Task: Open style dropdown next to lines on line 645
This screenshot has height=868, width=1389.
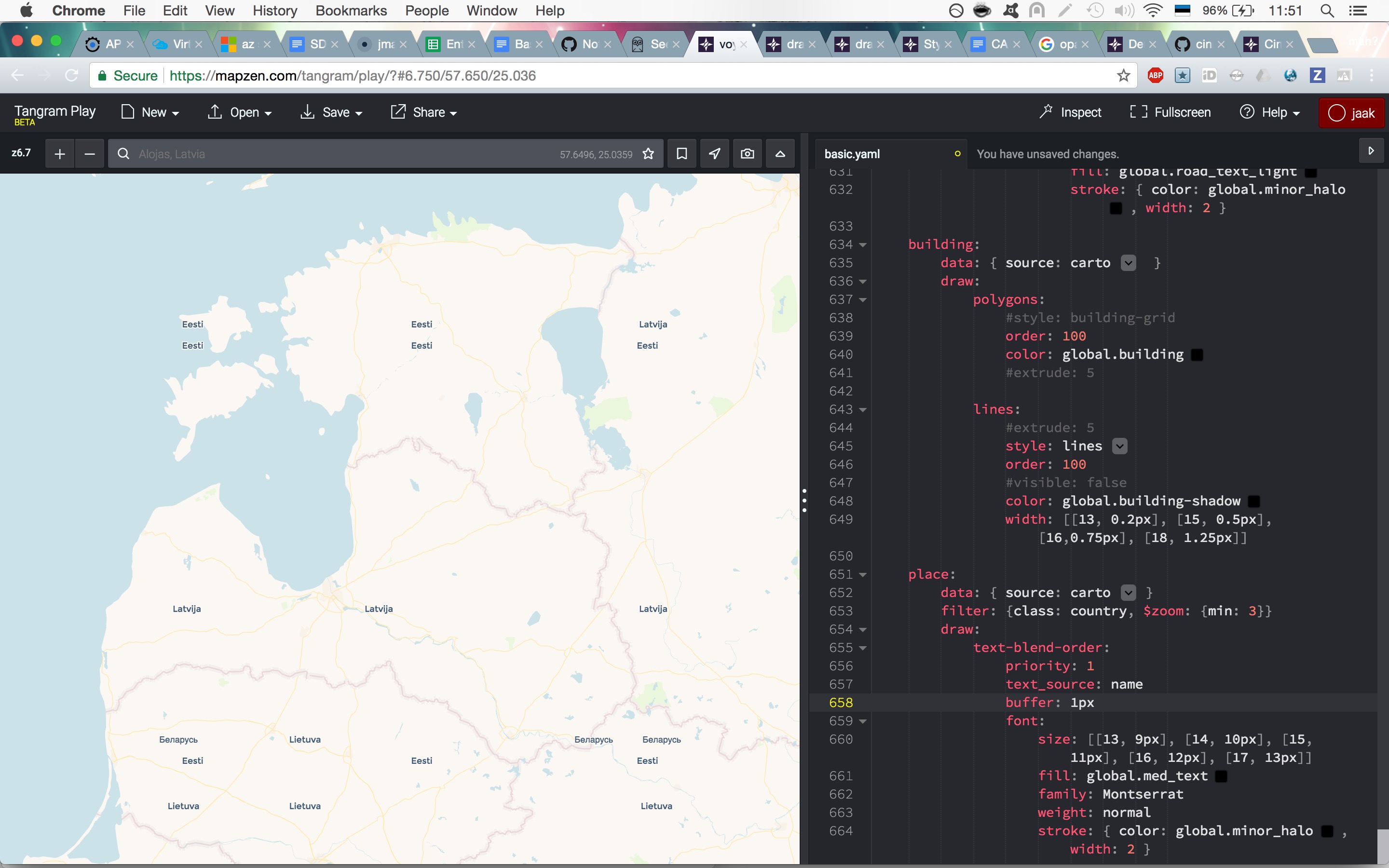Action: click(x=1120, y=446)
